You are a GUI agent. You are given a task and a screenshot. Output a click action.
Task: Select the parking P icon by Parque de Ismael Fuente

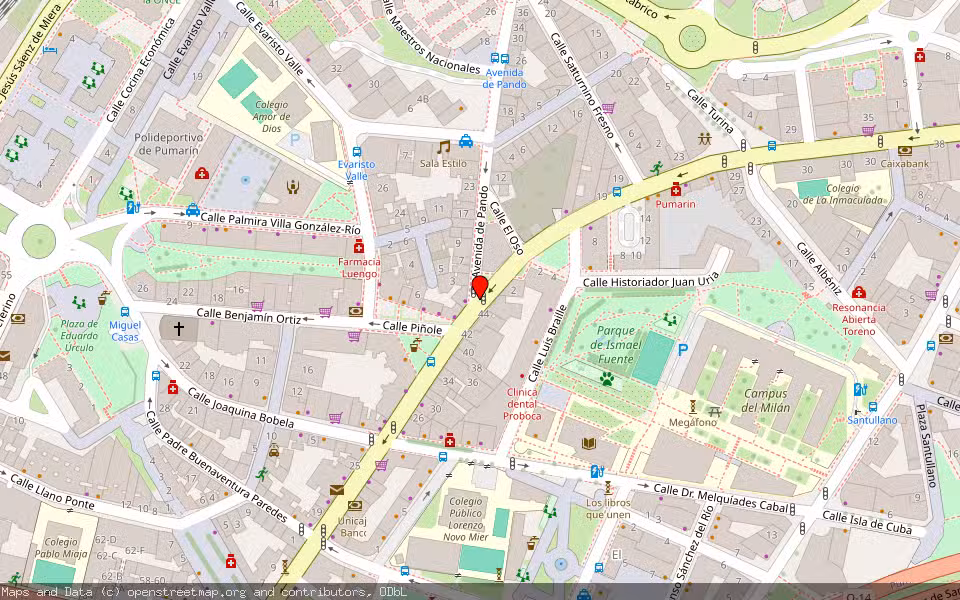click(x=683, y=350)
